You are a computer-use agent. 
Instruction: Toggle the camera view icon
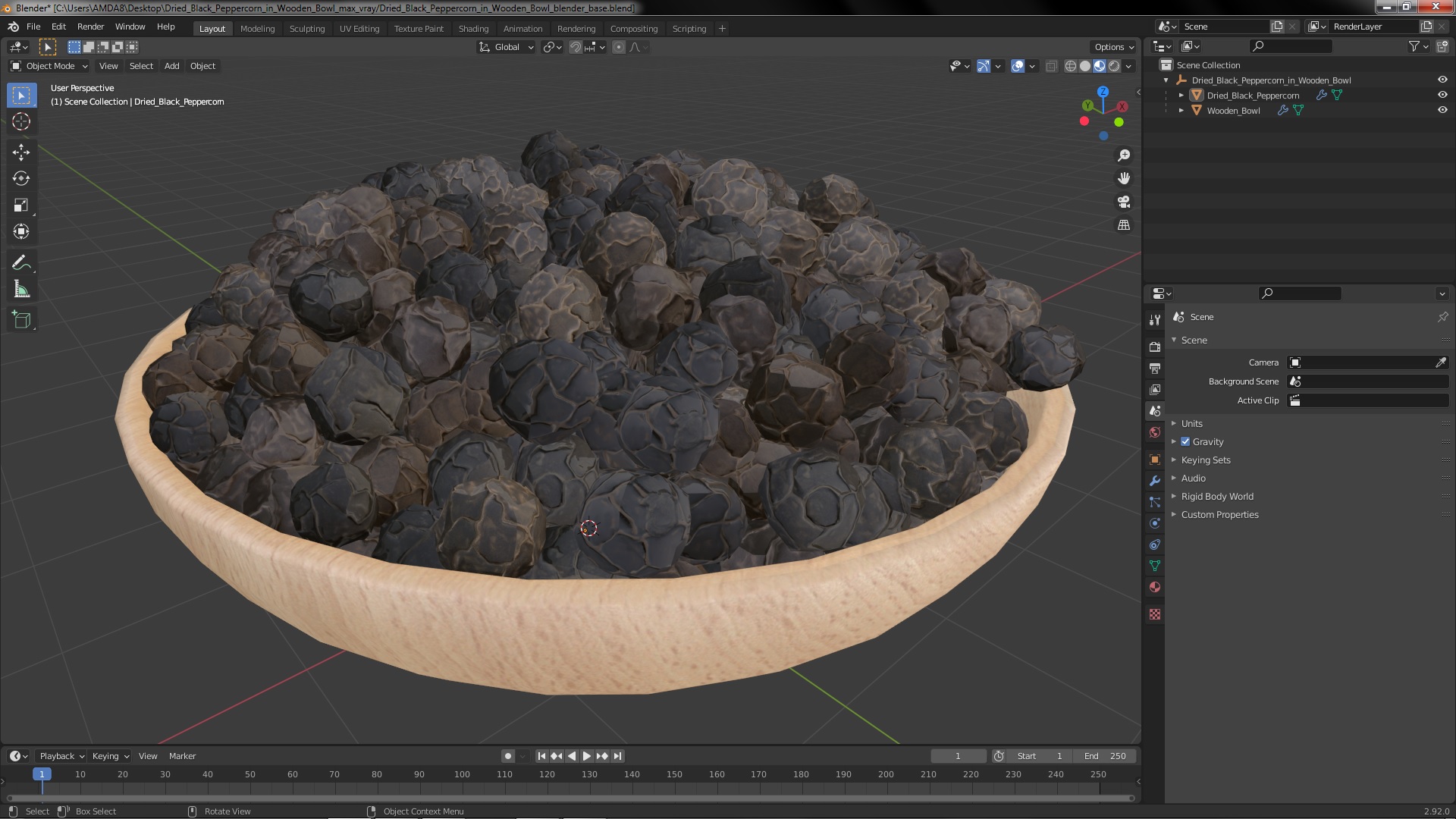[1124, 202]
